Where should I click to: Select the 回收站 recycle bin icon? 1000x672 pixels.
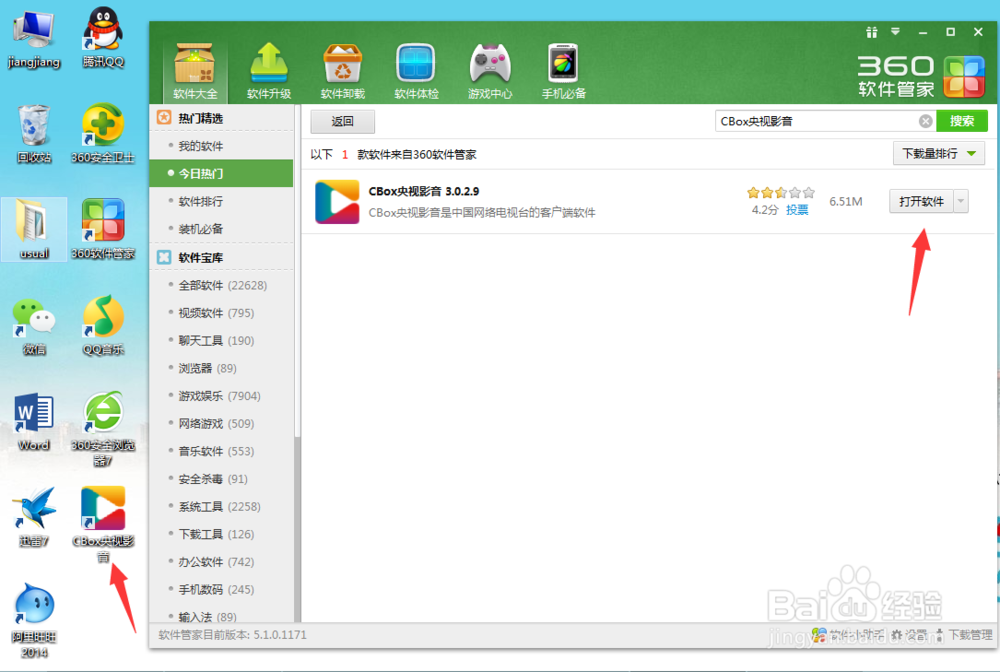coord(34,133)
